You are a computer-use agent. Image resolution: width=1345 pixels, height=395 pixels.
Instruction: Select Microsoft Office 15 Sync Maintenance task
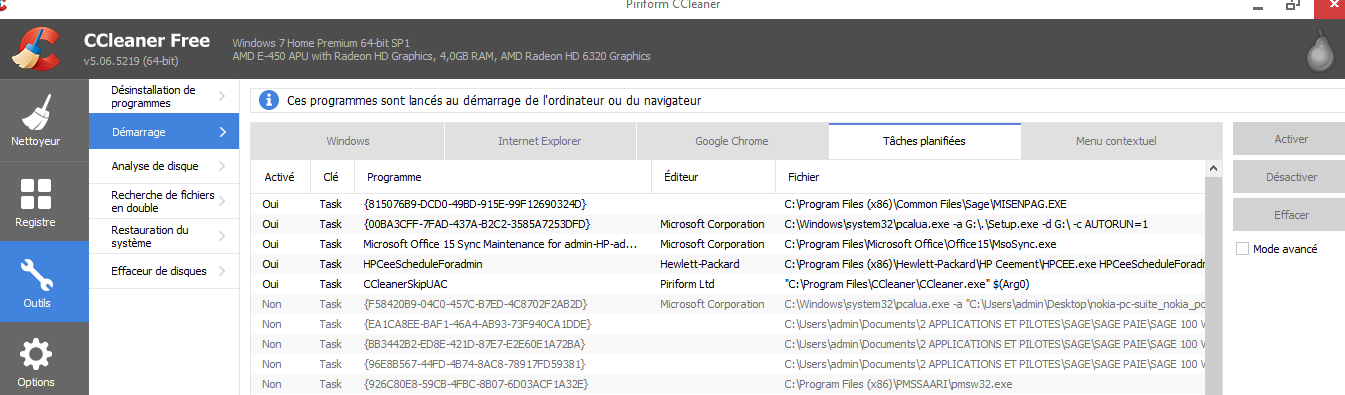pos(728,244)
